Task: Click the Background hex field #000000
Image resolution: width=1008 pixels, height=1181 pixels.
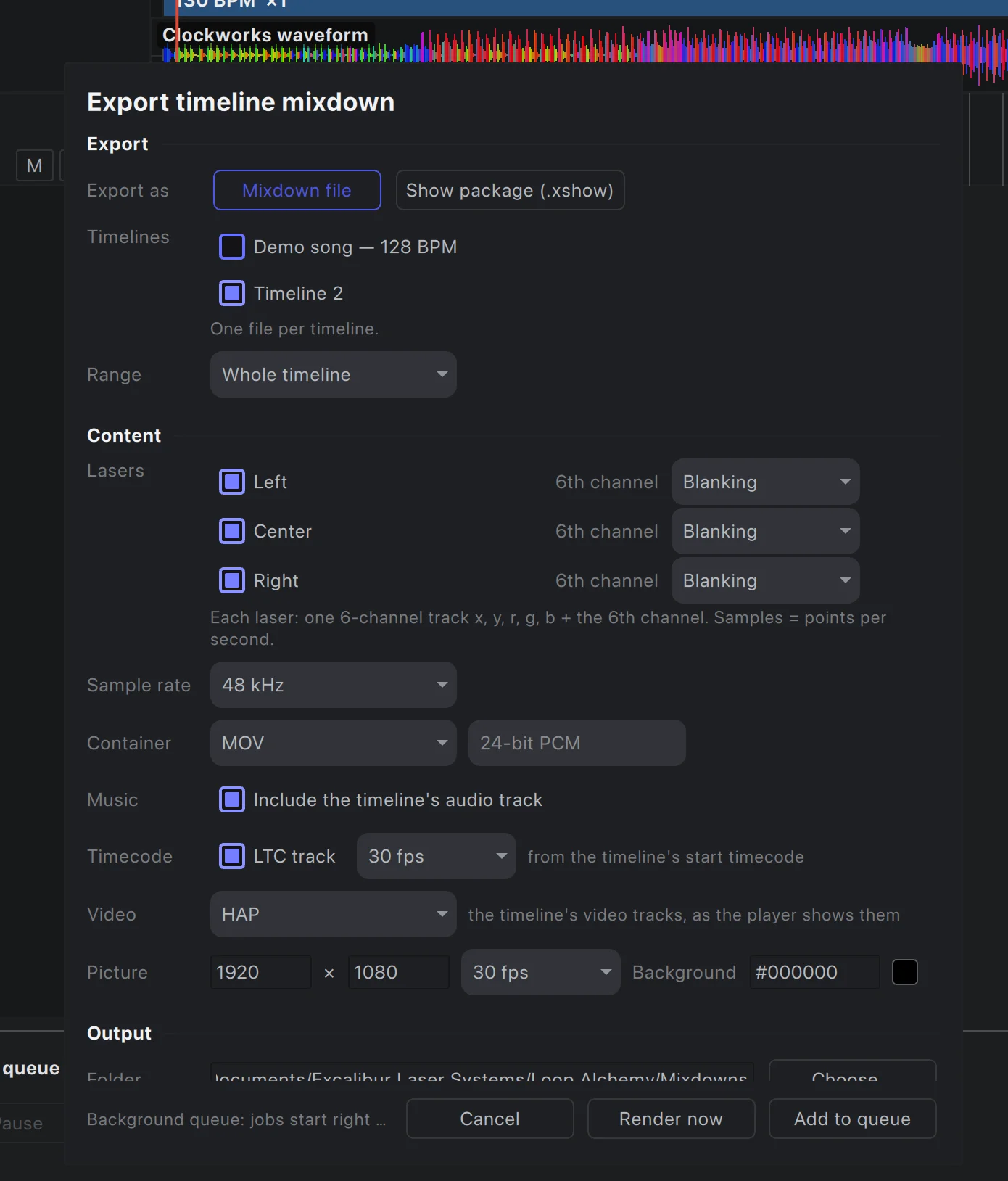Action: (x=815, y=972)
